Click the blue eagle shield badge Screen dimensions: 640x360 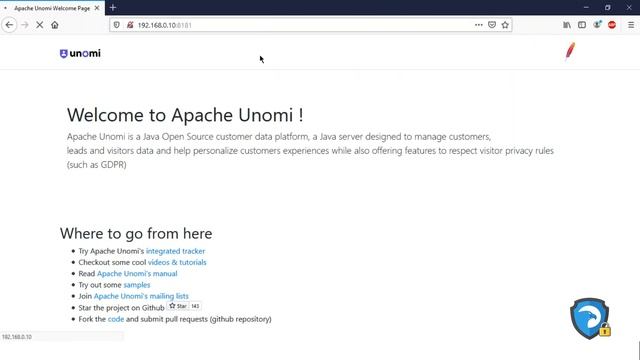point(590,318)
